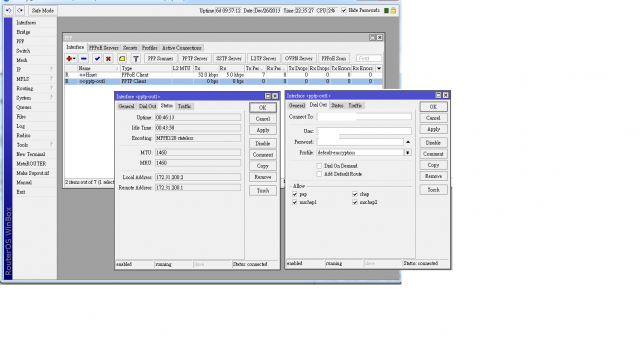Click the funnel Filter icon
The height and width of the screenshot is (360, 640).
136,59
